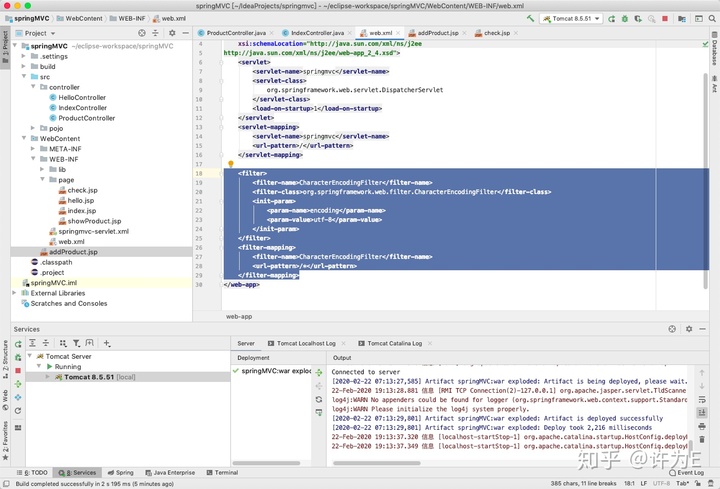The width and height of the screenshot is (720, 489).
Task: Click the print output icon in console
Action: click(702, 427)
